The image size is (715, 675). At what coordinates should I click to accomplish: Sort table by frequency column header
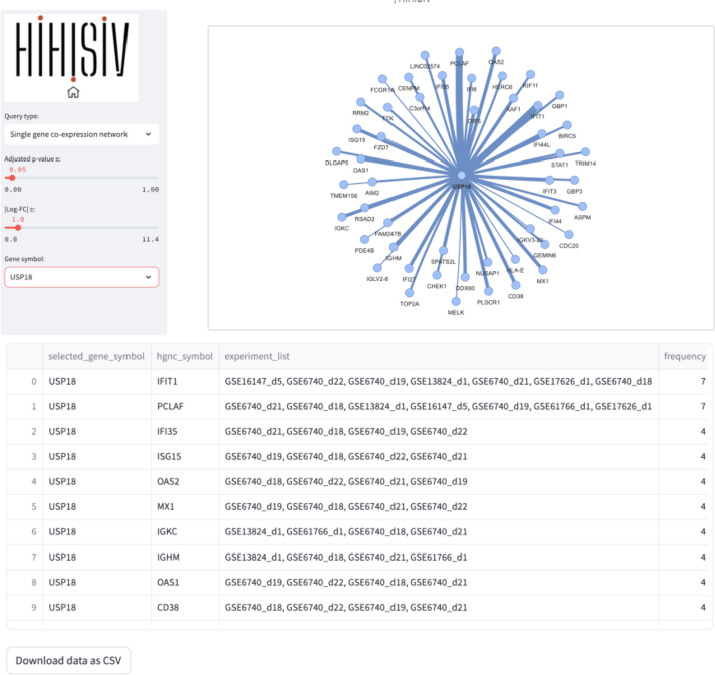[685, 356]
